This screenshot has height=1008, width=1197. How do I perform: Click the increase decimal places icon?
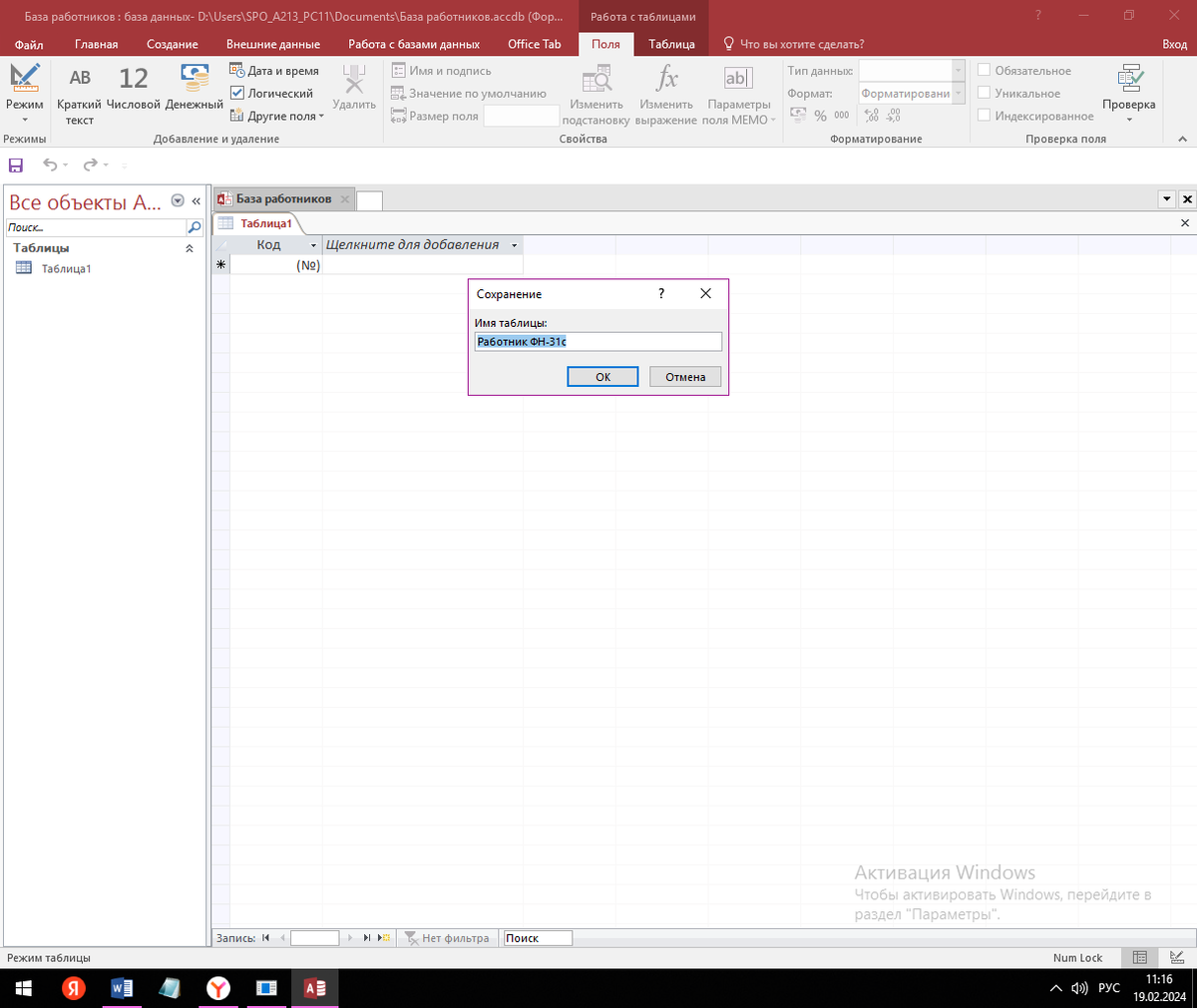click(872, 116)
